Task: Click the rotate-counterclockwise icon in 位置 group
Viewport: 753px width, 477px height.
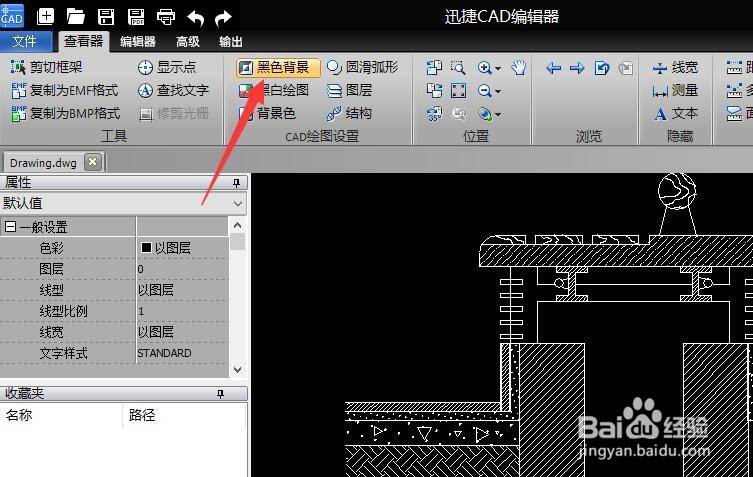Action: pyautogui.click(x=434, y=90)
